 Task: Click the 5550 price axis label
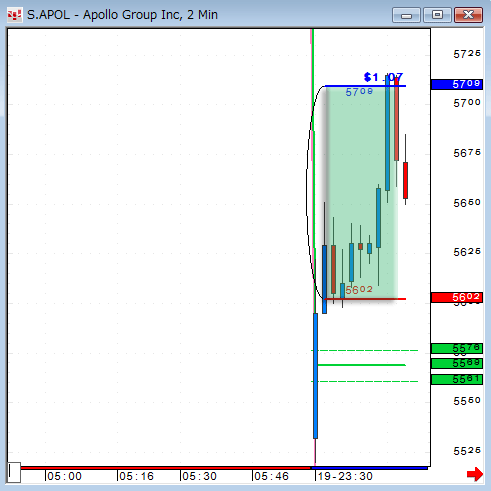click(467, 401)
